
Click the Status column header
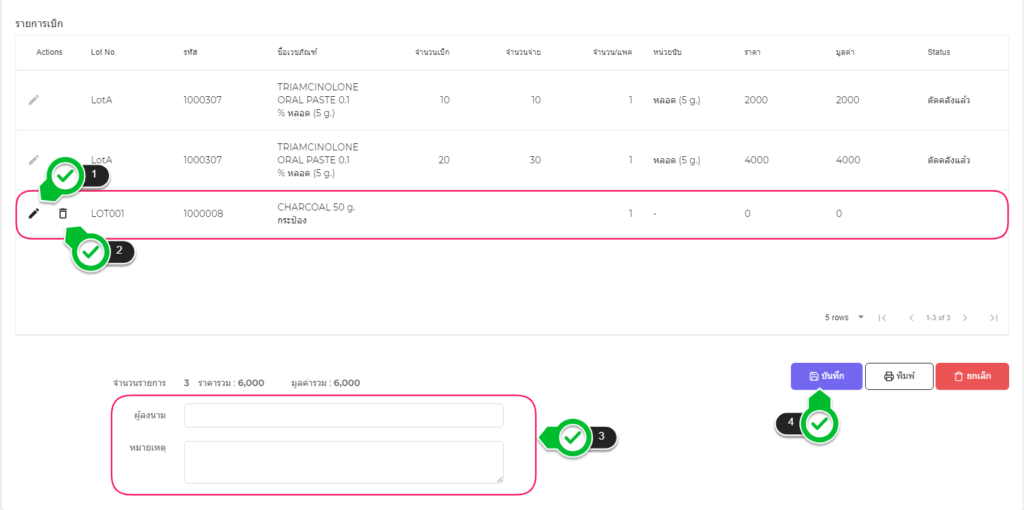pyautogui.click(x=938, y=52)
